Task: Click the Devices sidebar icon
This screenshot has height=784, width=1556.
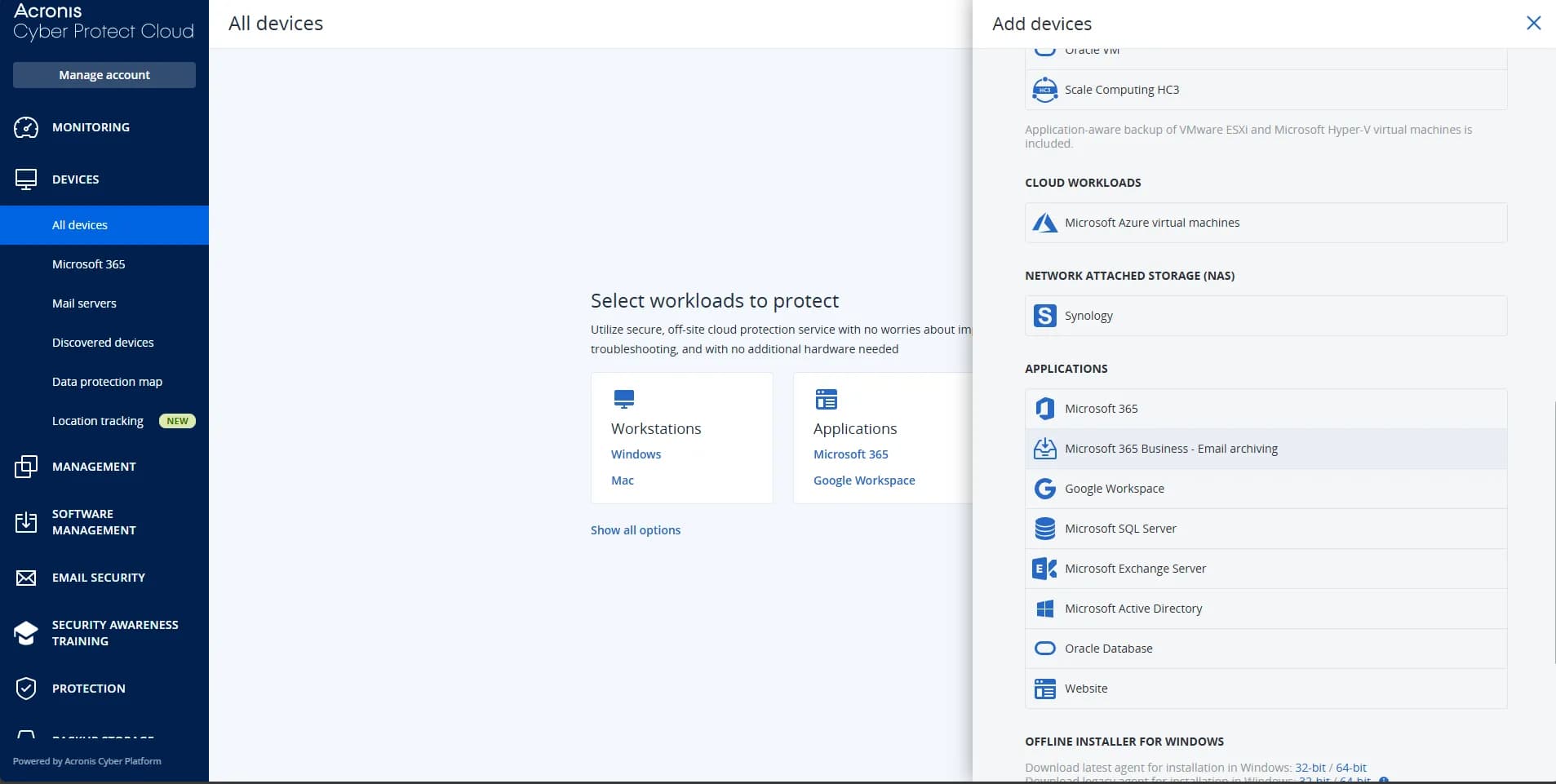Action: click(x=26, y=179)
